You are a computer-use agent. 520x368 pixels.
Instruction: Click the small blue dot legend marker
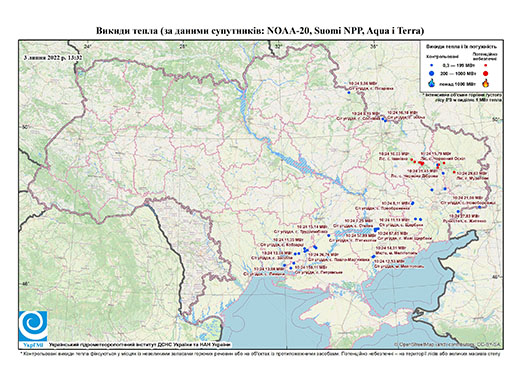tap(432, 65)
